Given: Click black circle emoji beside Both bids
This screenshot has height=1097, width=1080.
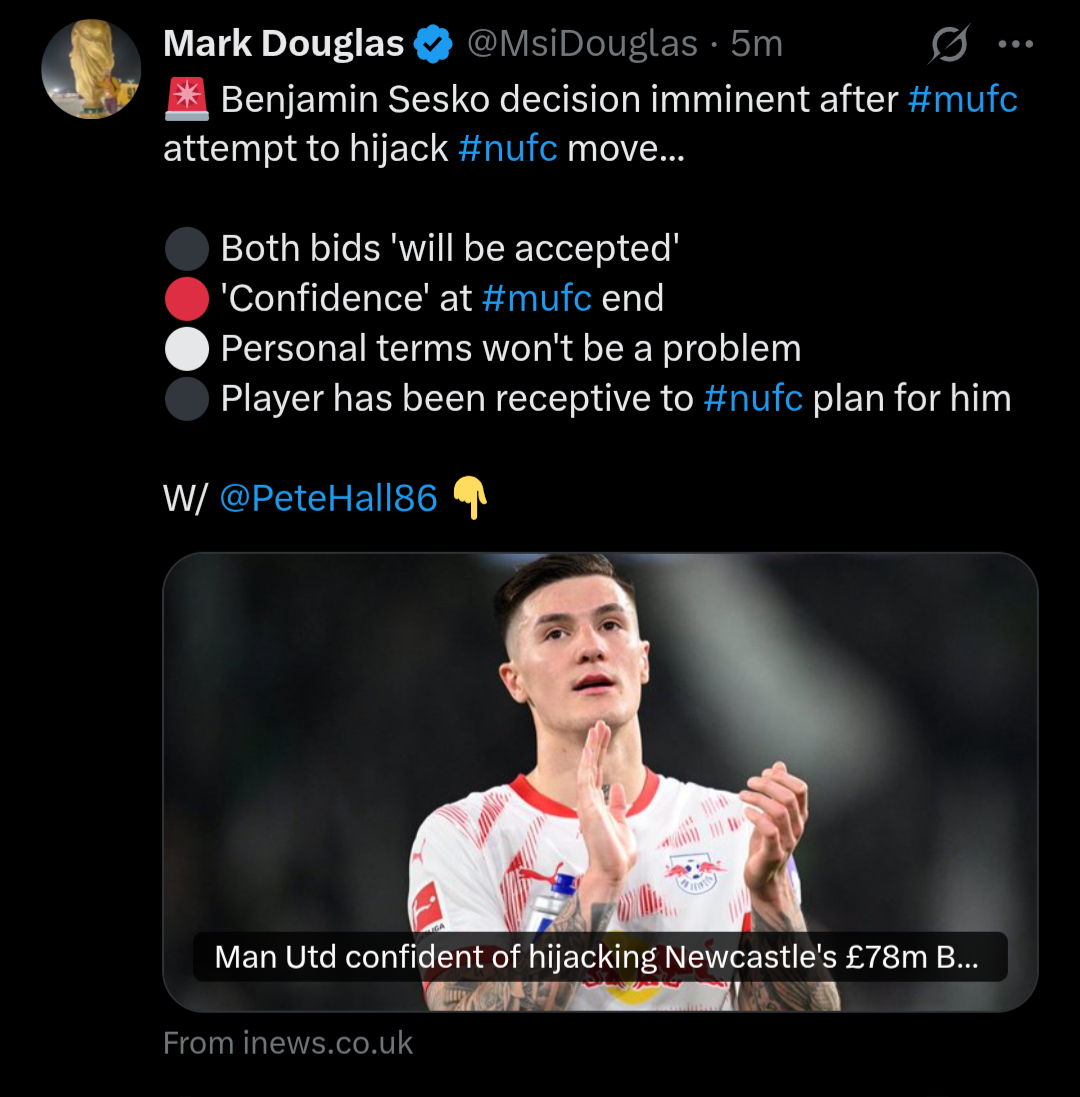Looking at the screenshot, I should click(186, 248).
